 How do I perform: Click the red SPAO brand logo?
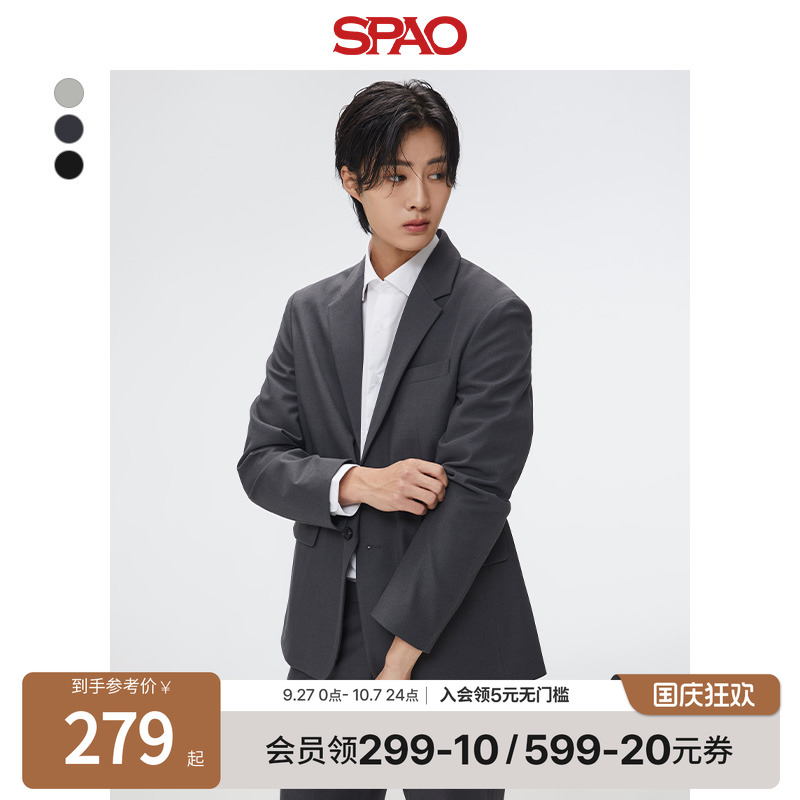tap(400, 35)
